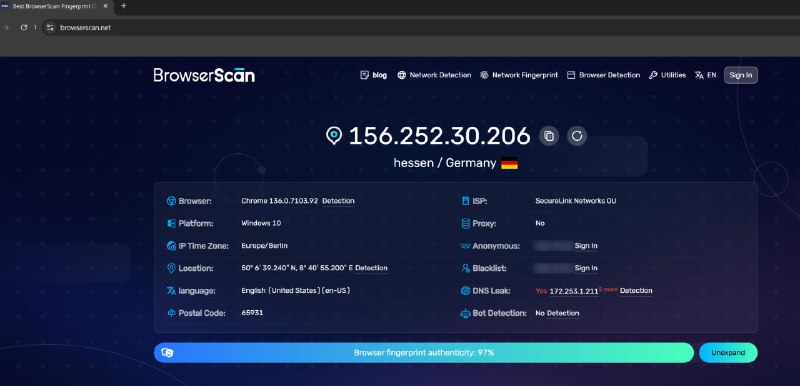The height and width of the screenshot is (386, 800).
Task: Click the browserscan.net address bar
Action: coord(85,28)
